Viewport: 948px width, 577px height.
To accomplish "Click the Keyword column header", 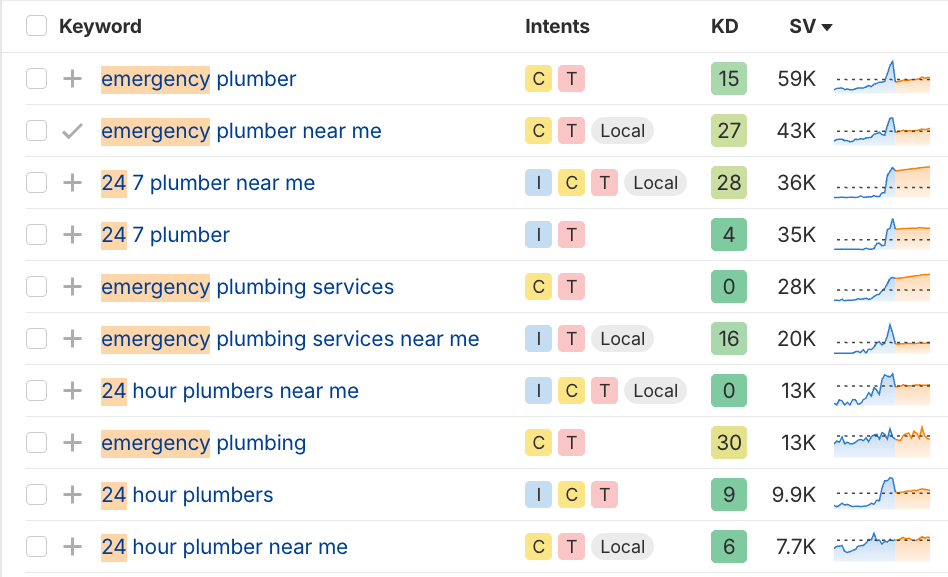I will (100, 26).
